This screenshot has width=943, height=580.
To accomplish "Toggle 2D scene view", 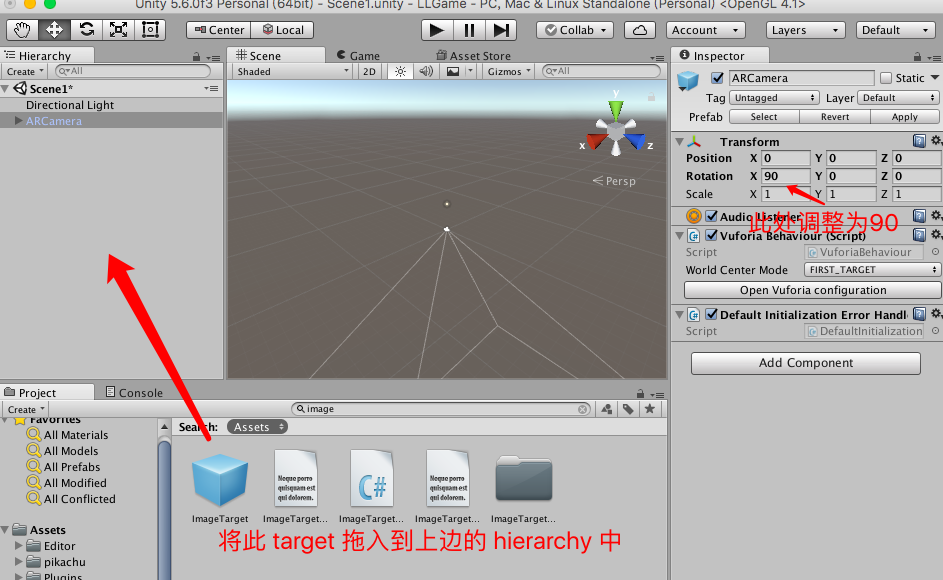I will coord(369,72).
